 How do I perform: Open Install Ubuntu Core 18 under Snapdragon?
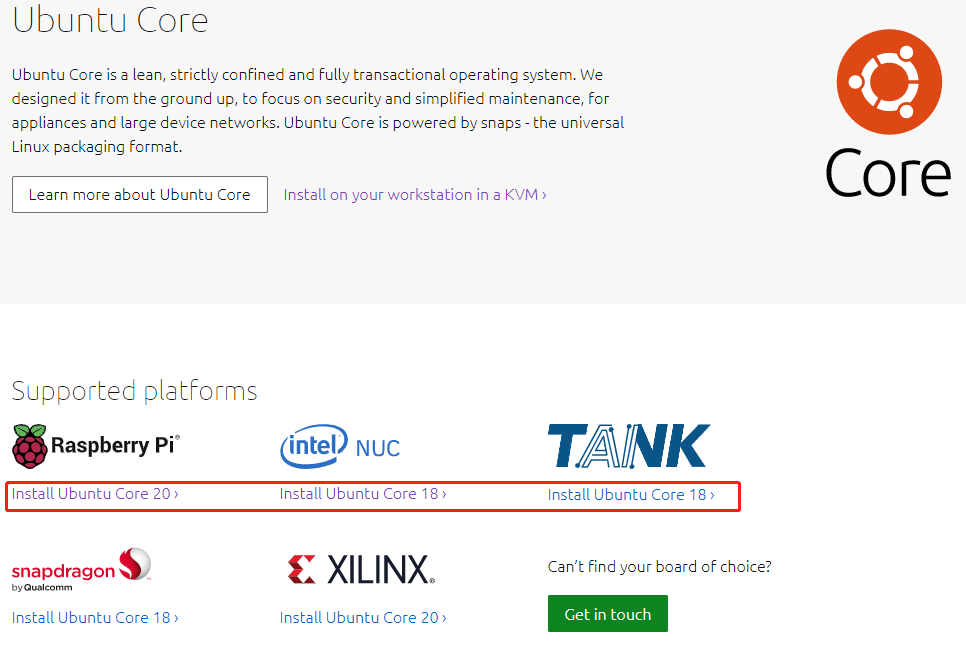pyautogui.click(x=95, y=618)
